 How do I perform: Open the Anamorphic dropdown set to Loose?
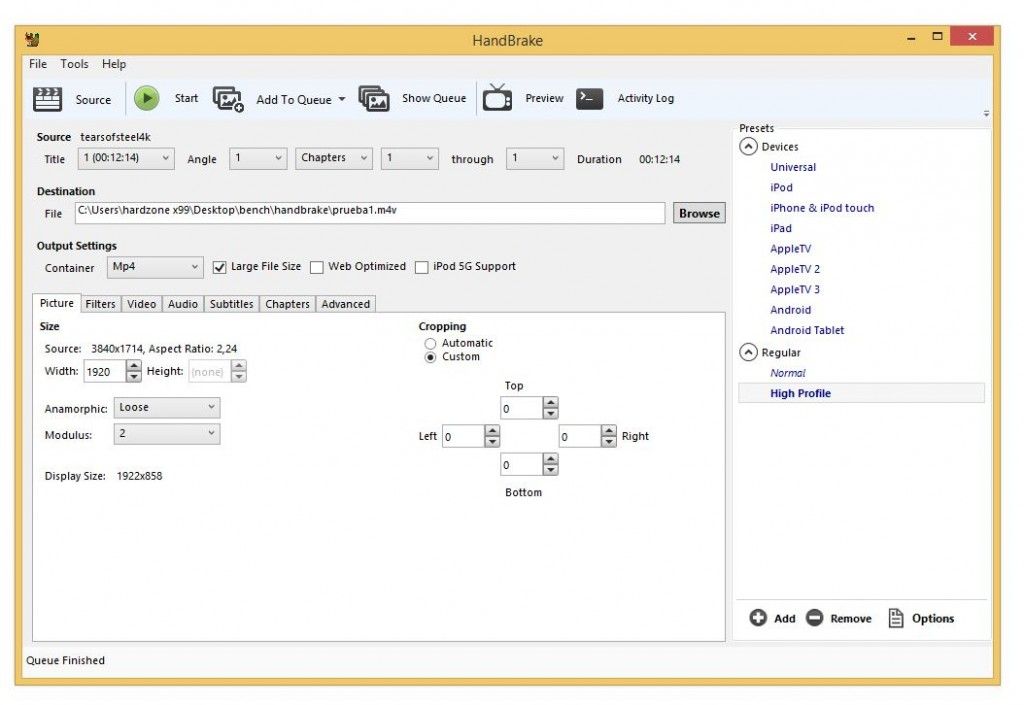(167, 407)
